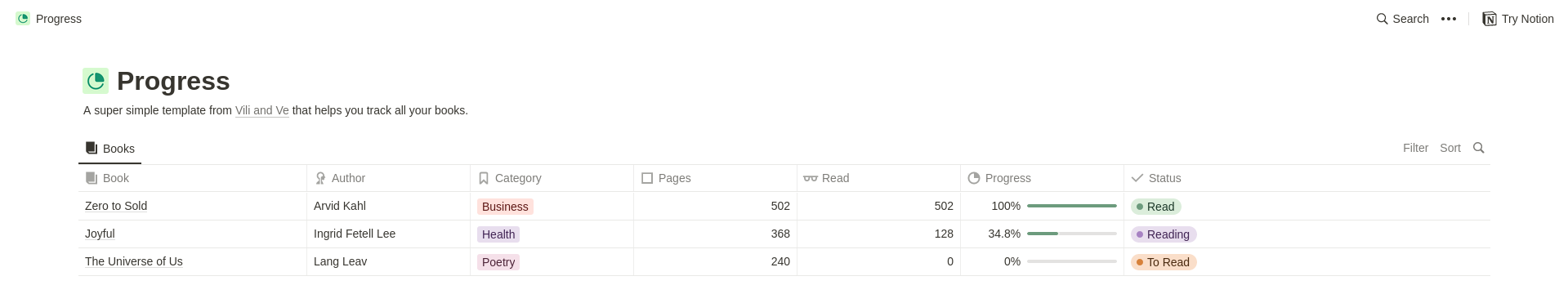Click the magnifier icon next to Sort
Viewport: 1568px width, 303px height.
pos(1478,148)
